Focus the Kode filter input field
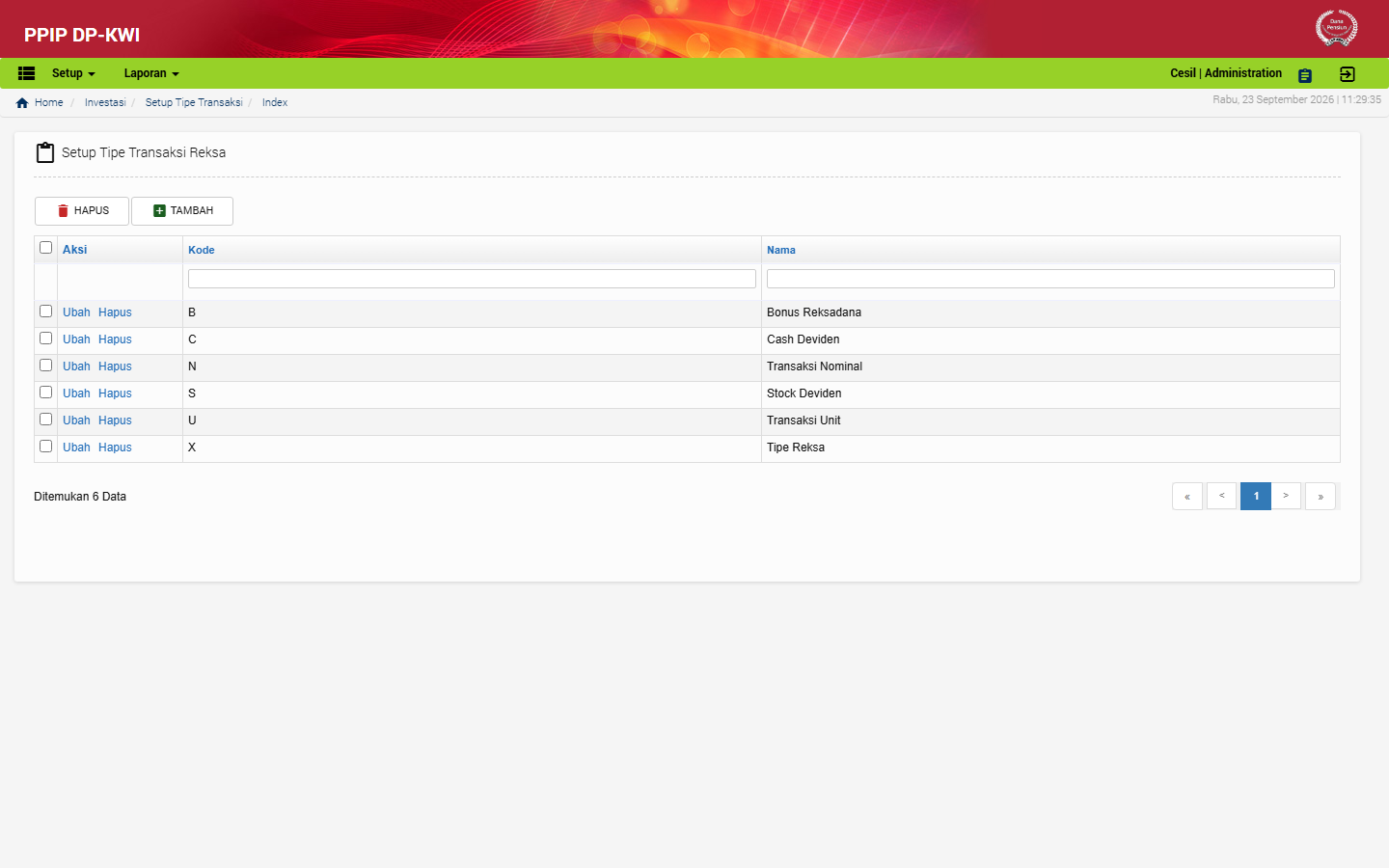This screenshot has height=868, width=1389. click(x=472, y=279)
